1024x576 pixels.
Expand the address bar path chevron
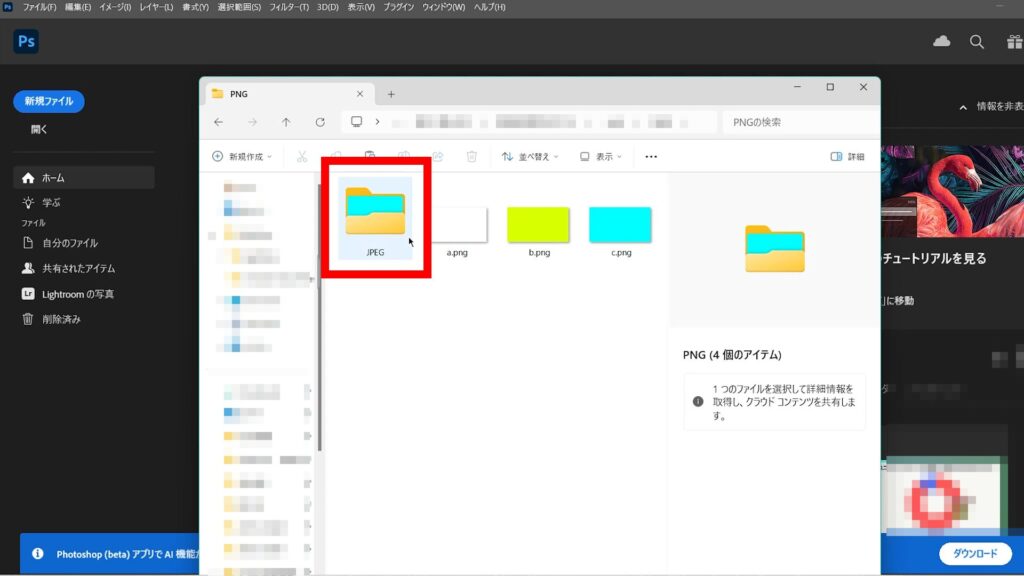[377, 121]
